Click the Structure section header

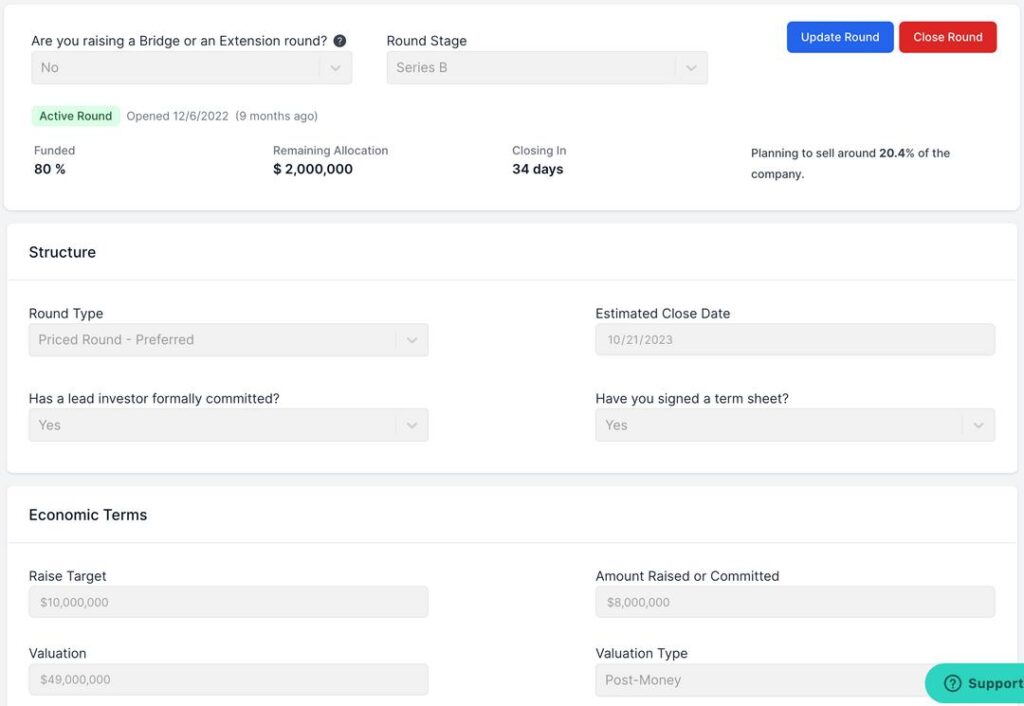(x=62, y=252)
